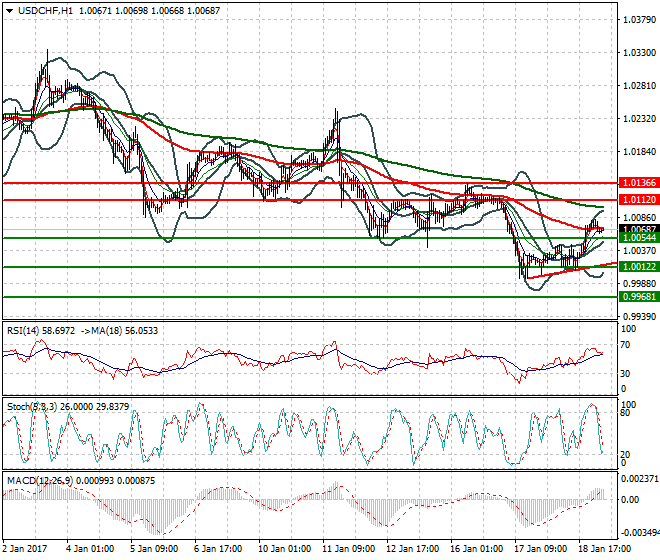This screenshot has width=660, height=560.
Task: Click the Stochastic scale level 80
Action: click(627, 411)
